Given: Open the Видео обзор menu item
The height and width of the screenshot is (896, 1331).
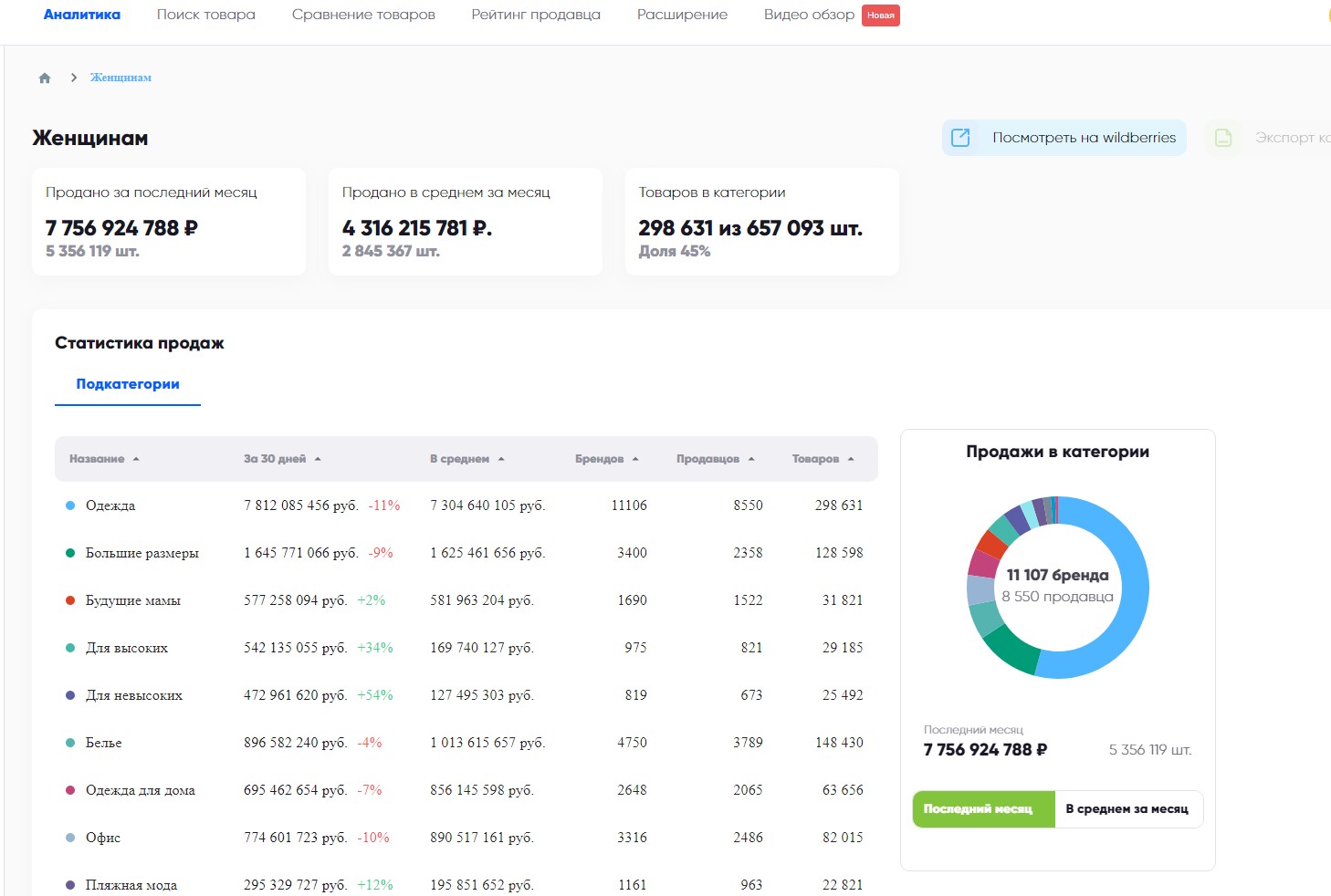Looking at the screenshot, I should click(x=809, y=15).
